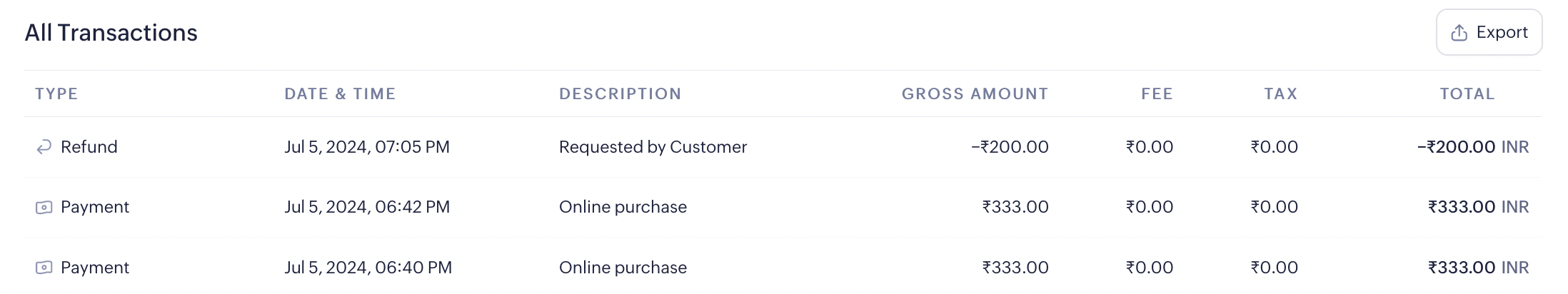Select the Fee column header
1568x294 pixels.
click(x=1157, y=93)
